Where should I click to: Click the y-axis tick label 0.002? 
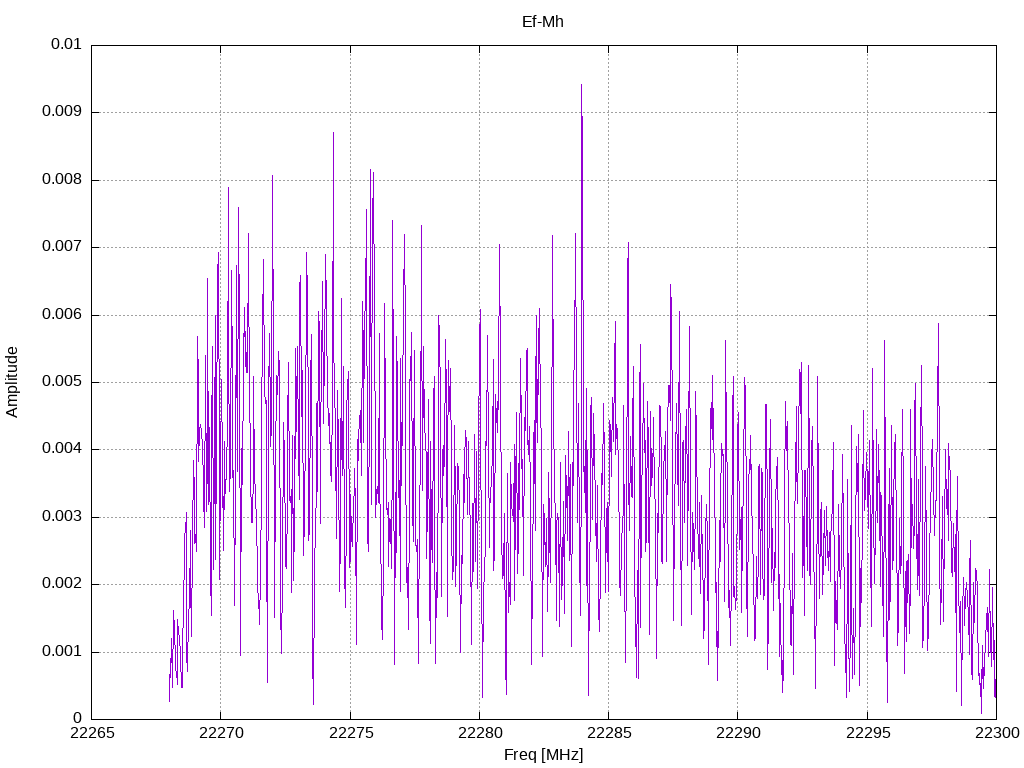(x=62, y=584)
